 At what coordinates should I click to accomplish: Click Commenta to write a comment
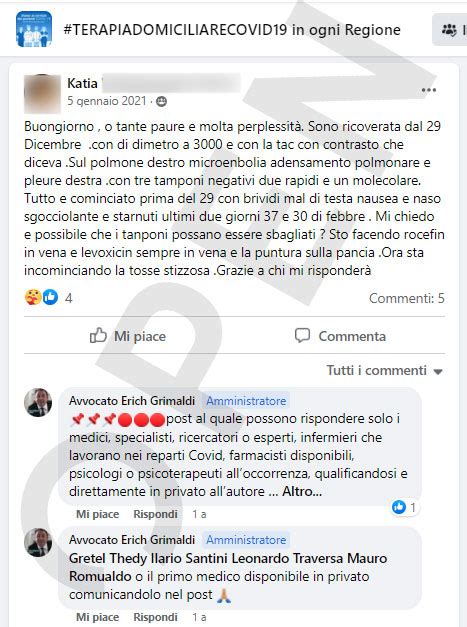coord(340,336)
